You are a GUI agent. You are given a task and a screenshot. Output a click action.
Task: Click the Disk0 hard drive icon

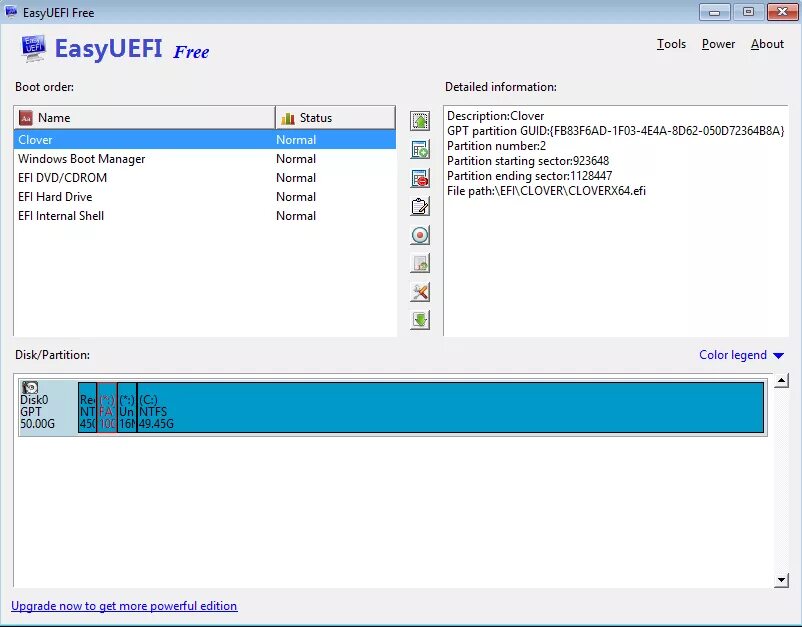click(30, 388)
